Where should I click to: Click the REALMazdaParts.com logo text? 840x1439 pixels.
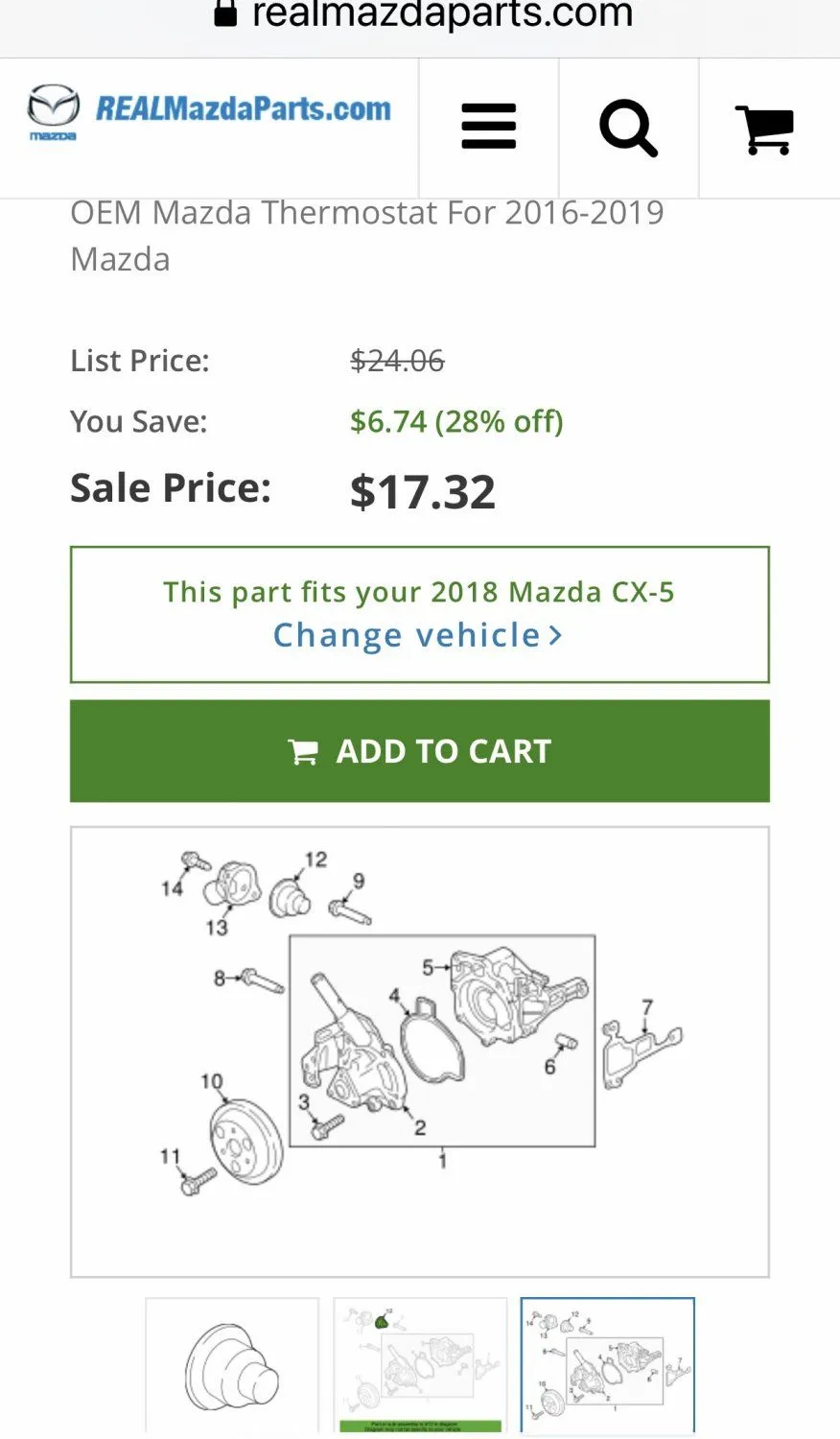coord(243,109)
